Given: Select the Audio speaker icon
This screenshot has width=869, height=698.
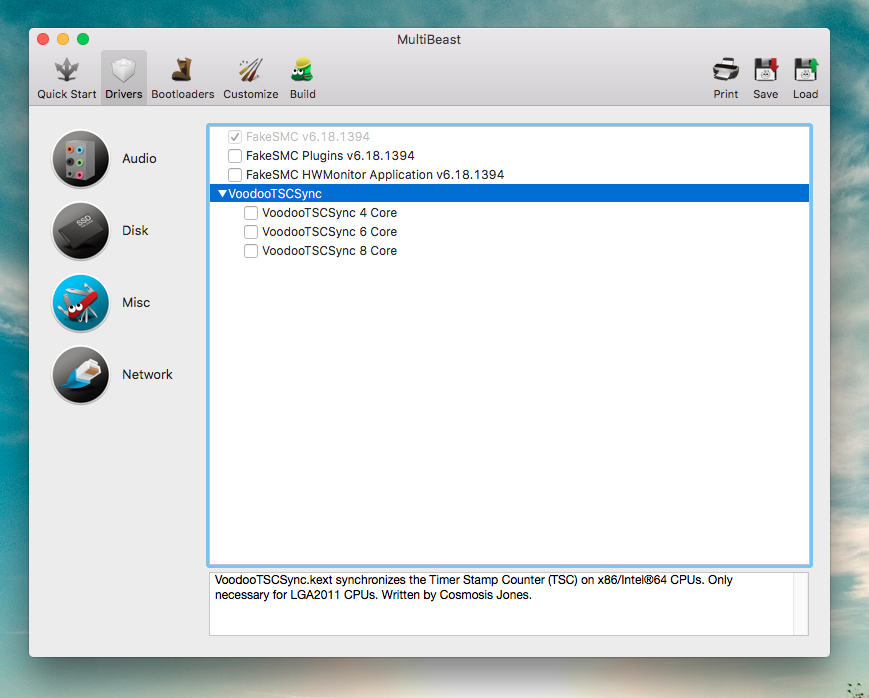Looking at the screenshot, I should tap(81, 159).
